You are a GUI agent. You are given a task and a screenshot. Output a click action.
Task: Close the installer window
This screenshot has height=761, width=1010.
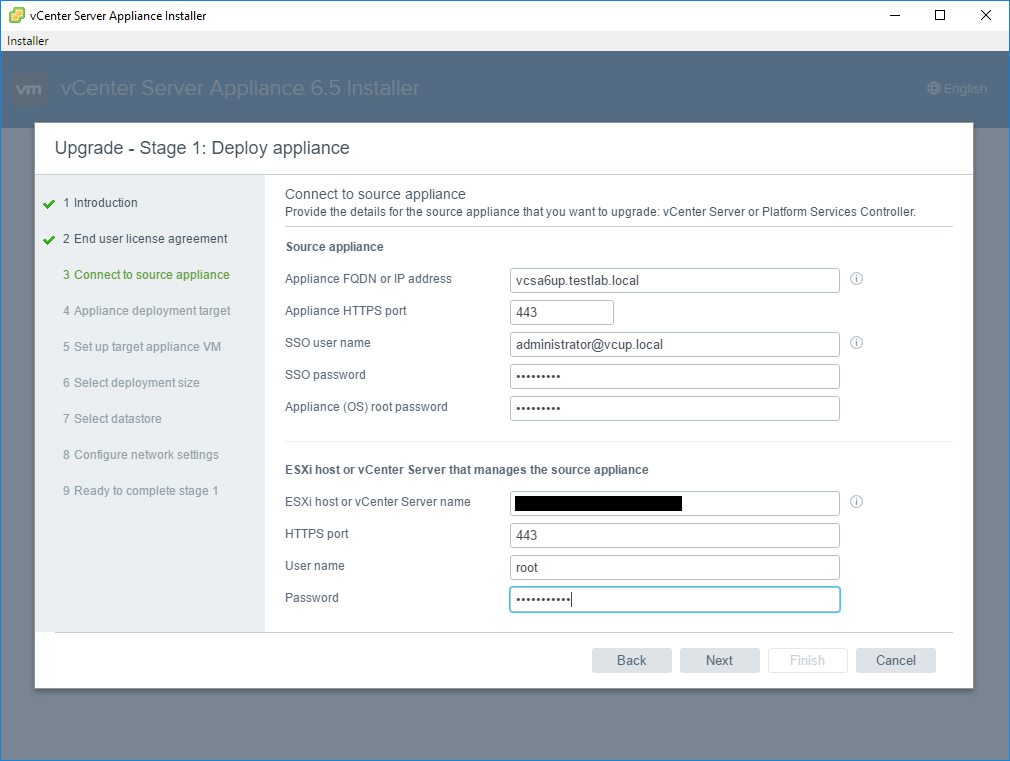(x=986, y=15)
